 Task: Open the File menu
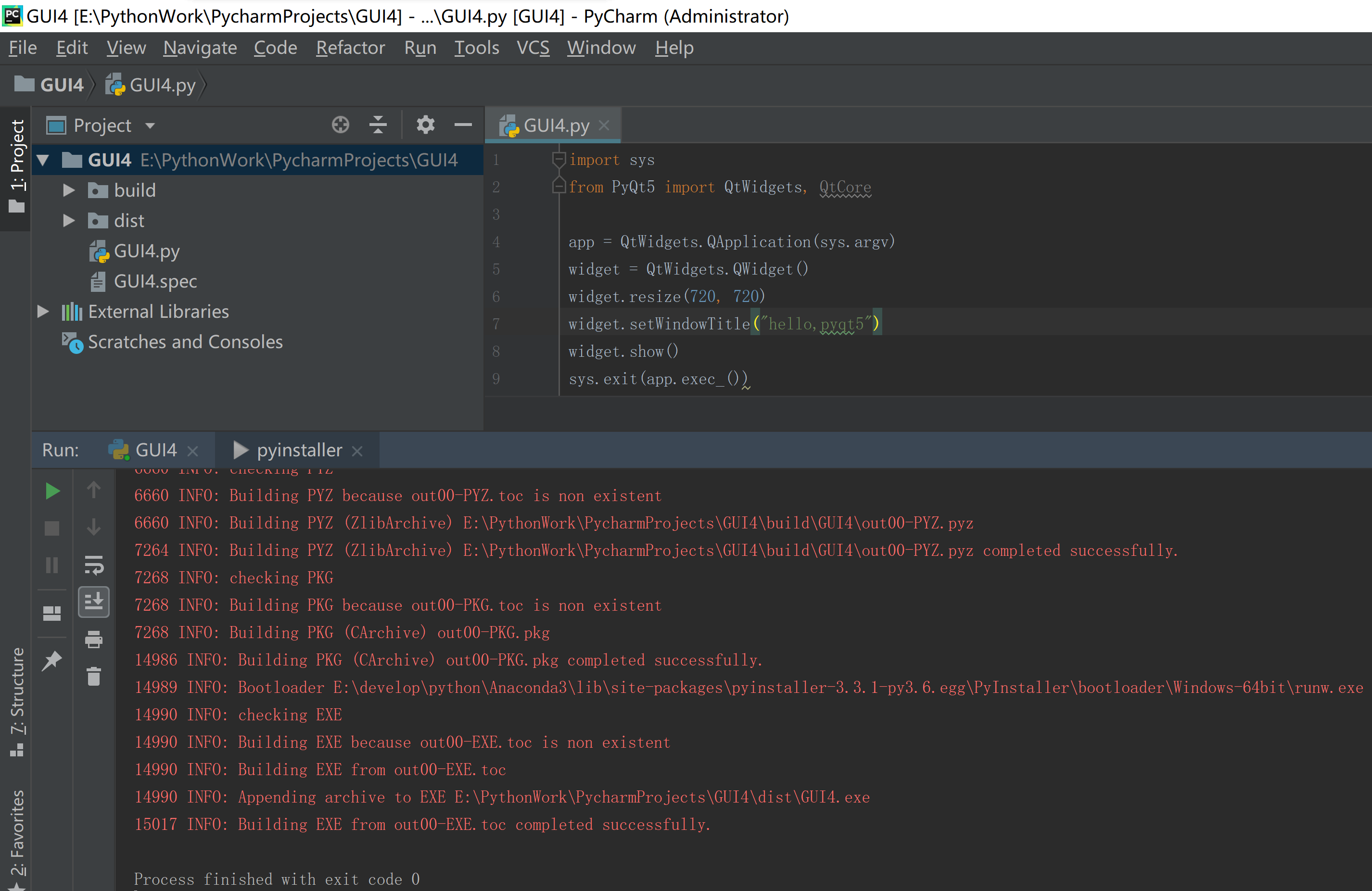[x=23, y=48]
